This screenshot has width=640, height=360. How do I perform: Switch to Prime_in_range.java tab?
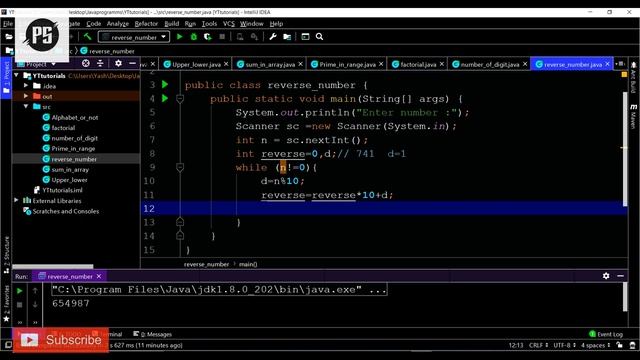click(347, 64)
